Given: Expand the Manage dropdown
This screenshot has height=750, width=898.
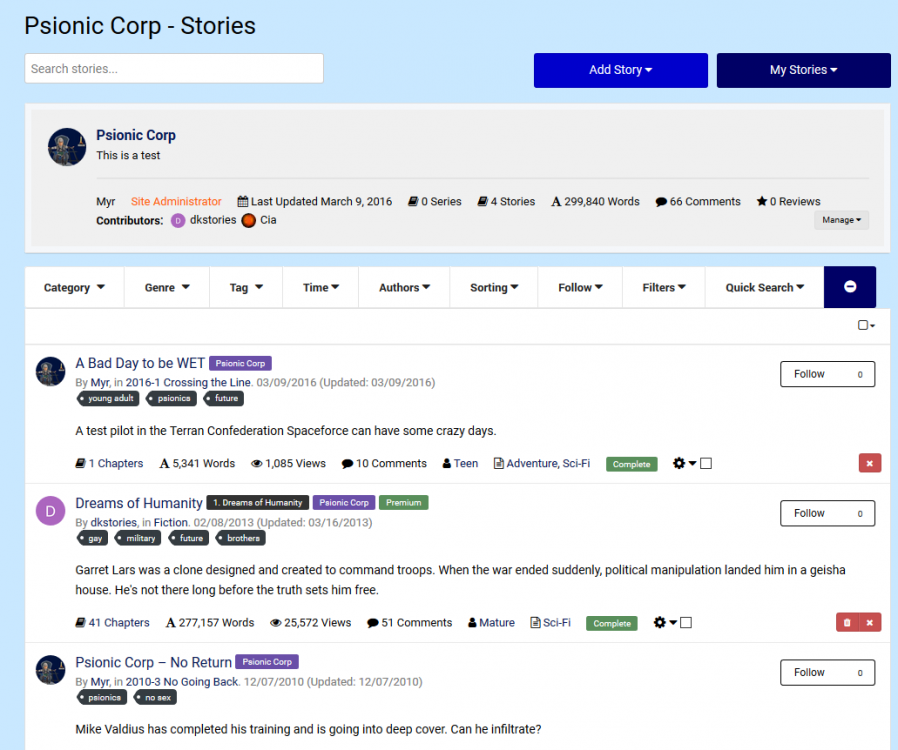Looking at the screenshot, I should click(x=841, y=220).
